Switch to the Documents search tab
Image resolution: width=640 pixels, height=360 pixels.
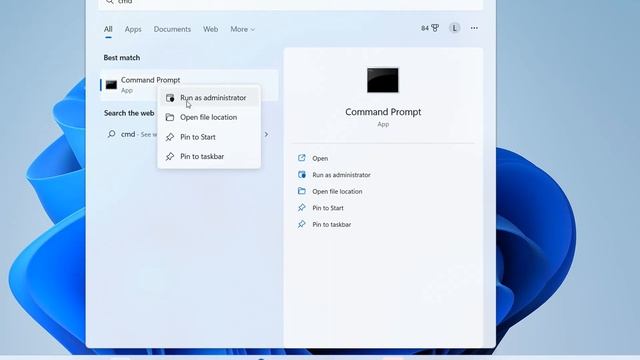172,29
